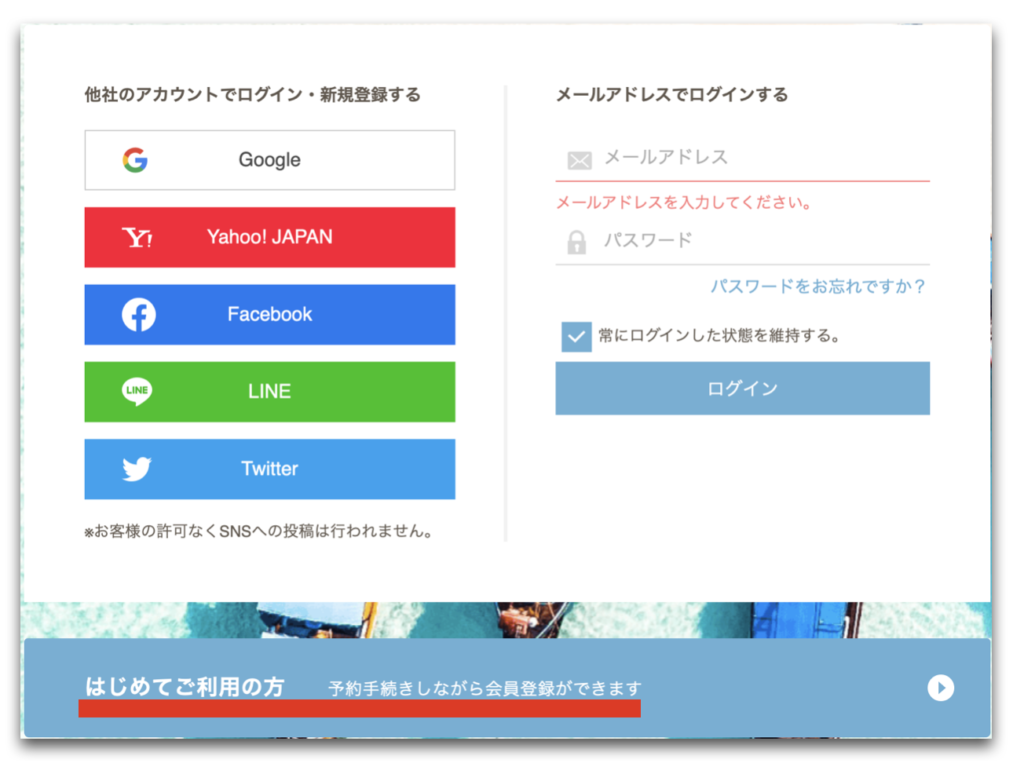Continue with the Twitter button
The width and height of the screenshot is (1024, 774).
click(x=270, y=469)
